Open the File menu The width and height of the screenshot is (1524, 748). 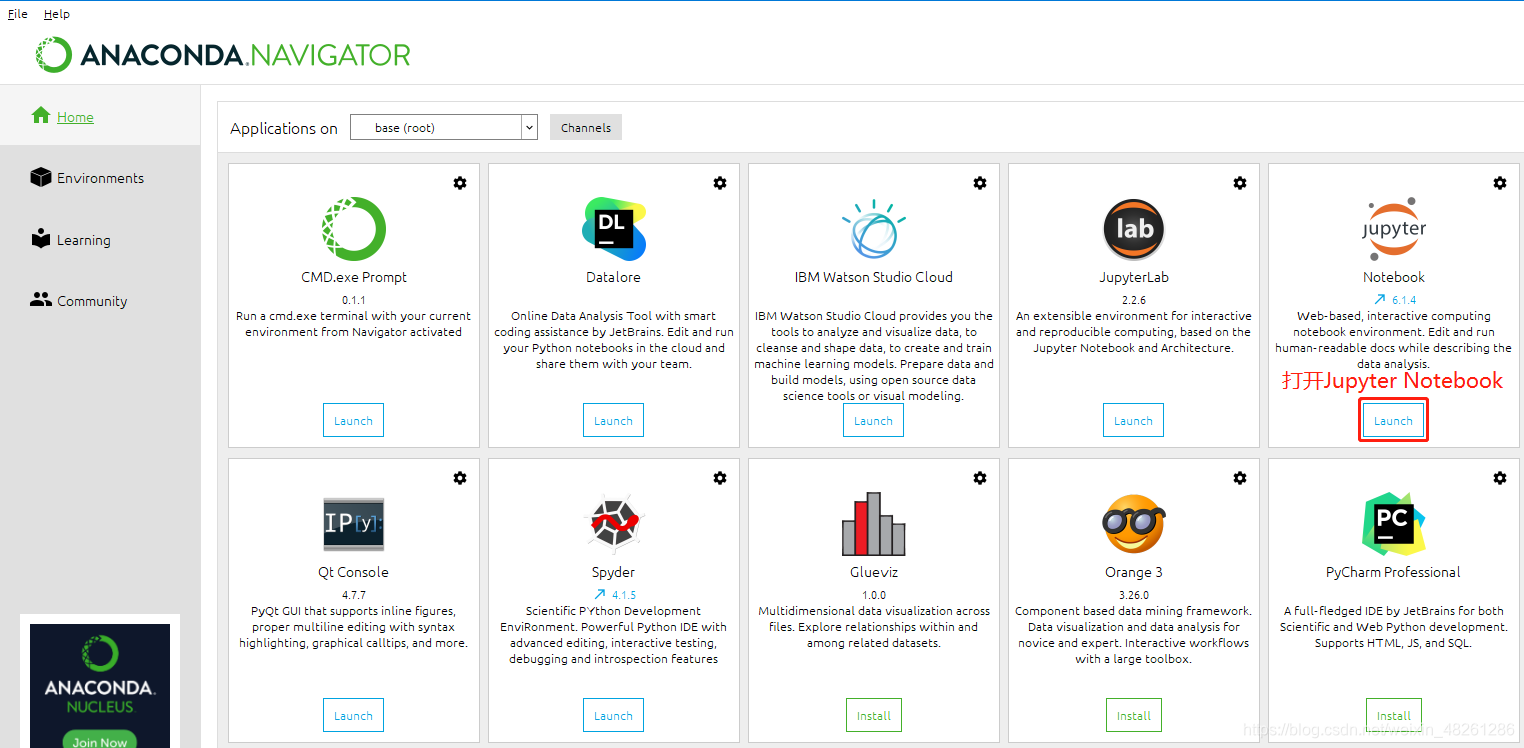[18, 14]
